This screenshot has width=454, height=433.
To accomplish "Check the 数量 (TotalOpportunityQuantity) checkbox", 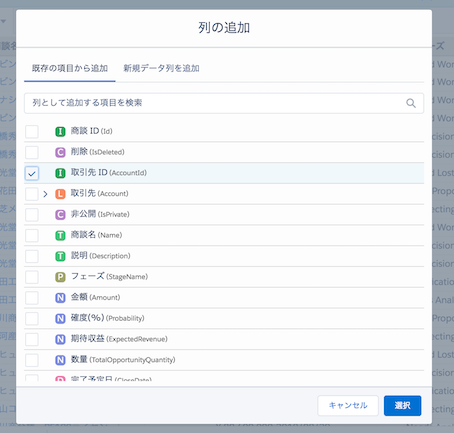I will click(x=32, y=360).
